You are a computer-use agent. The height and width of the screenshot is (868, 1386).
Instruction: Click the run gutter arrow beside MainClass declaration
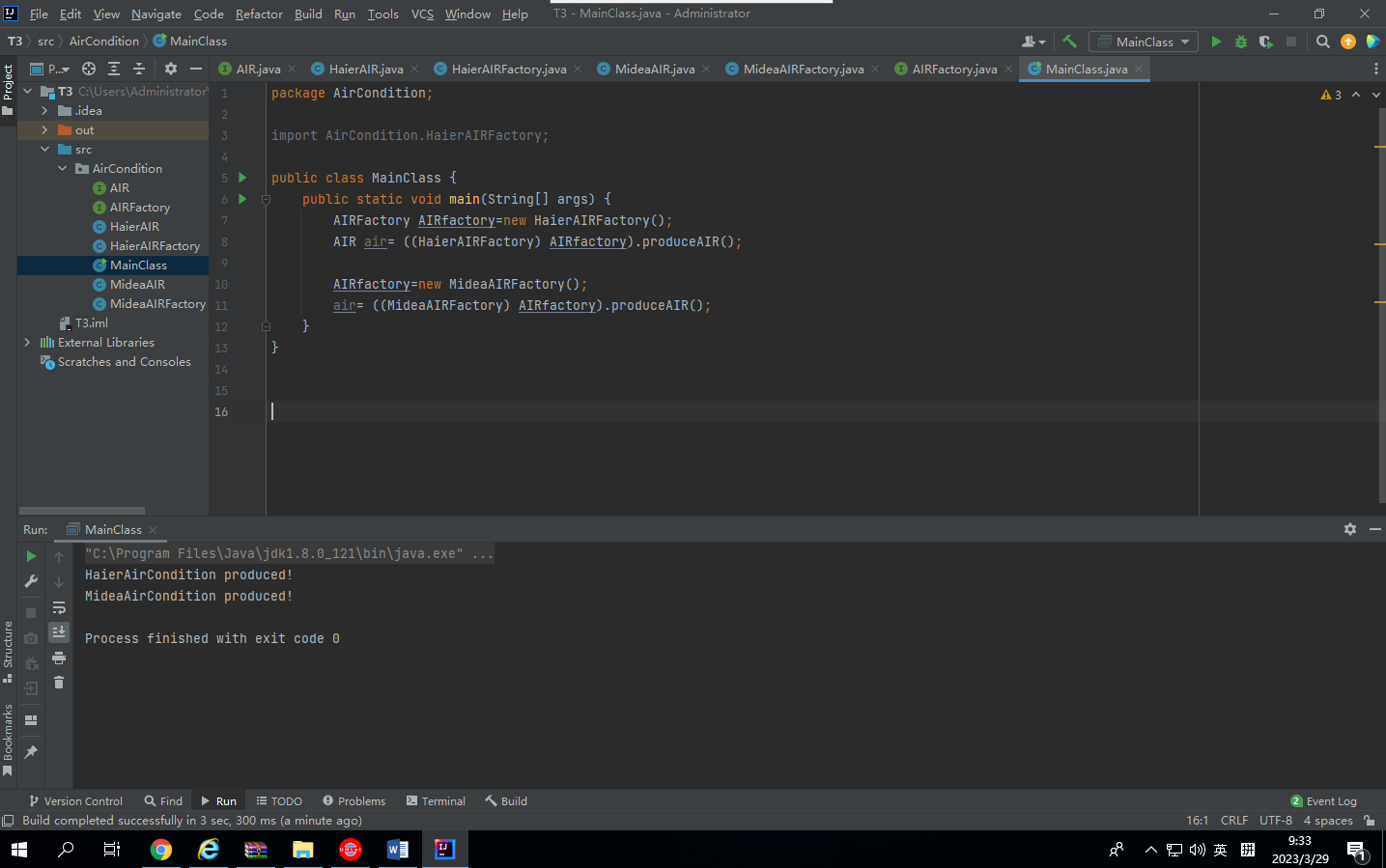coord(242,178)
